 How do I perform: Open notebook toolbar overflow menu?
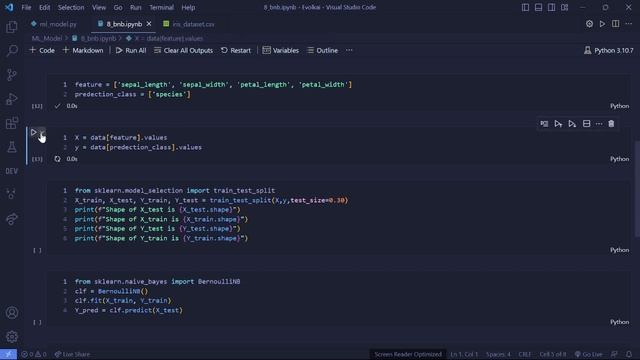tap(349, 51)
